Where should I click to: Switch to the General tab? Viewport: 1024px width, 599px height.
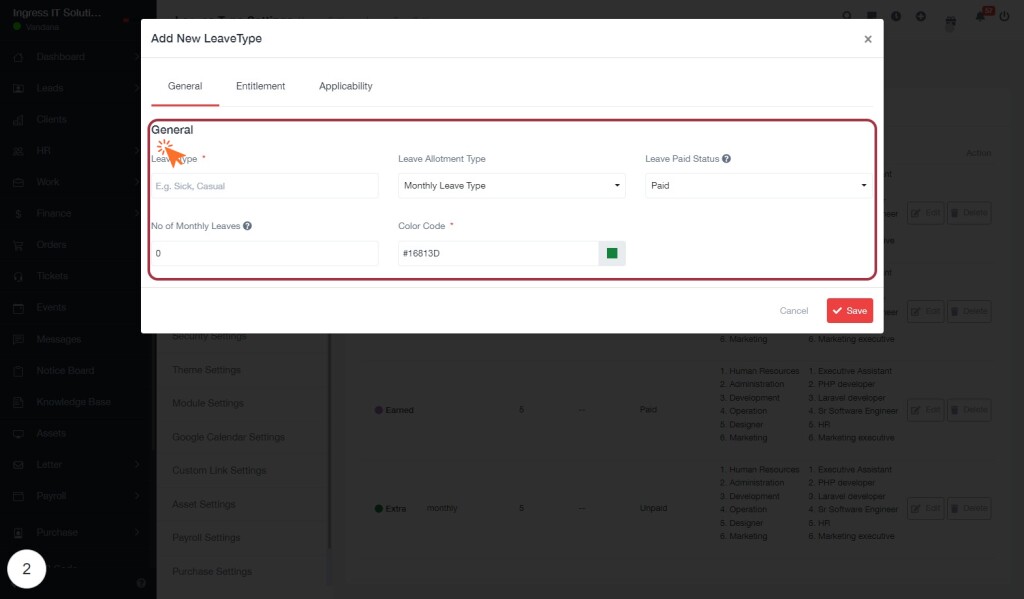pos(185,86)
